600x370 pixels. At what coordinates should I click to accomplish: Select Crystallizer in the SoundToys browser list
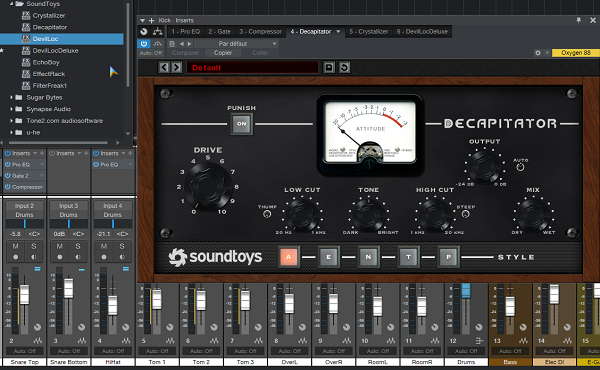point(49,15)
